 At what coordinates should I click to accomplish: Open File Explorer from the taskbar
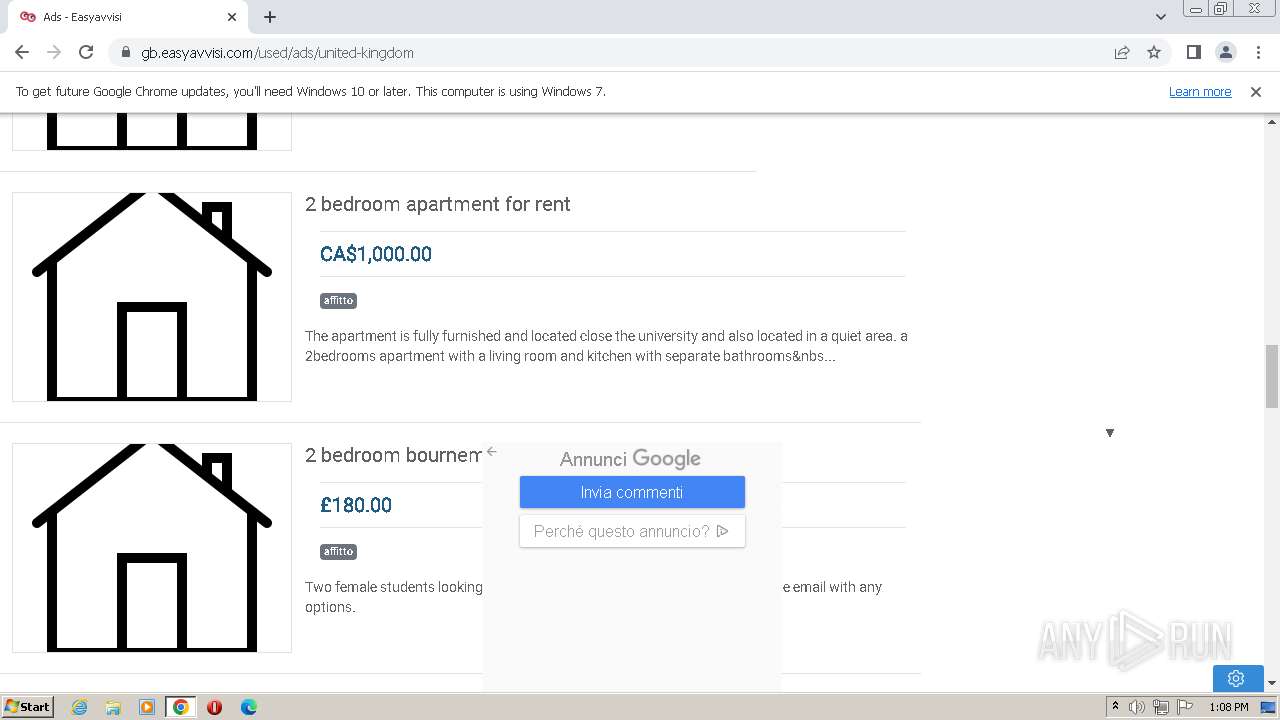coord(113,707)
